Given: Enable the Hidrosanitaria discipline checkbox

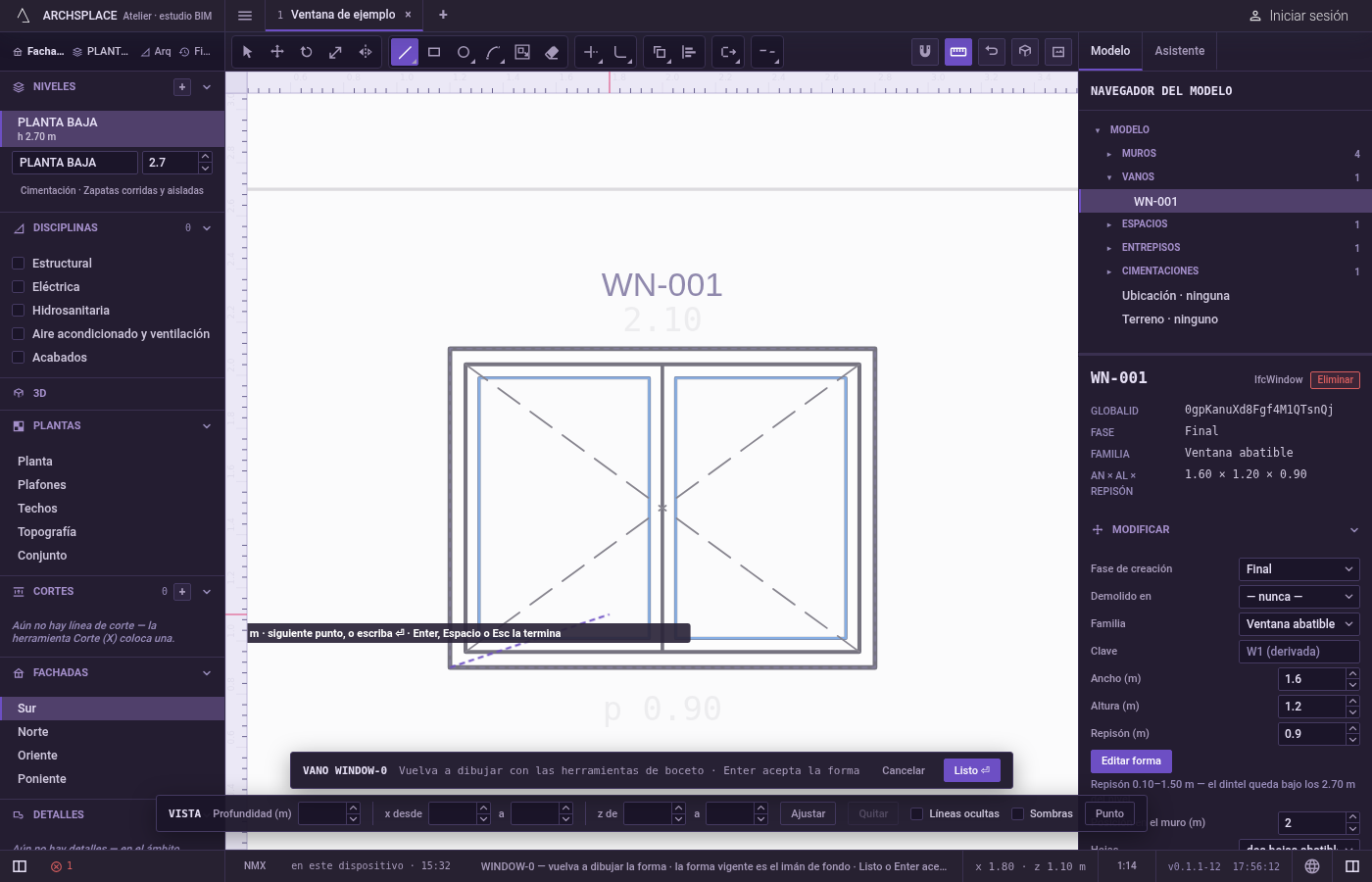Looking at the screenshot, I should click(18, 311).
